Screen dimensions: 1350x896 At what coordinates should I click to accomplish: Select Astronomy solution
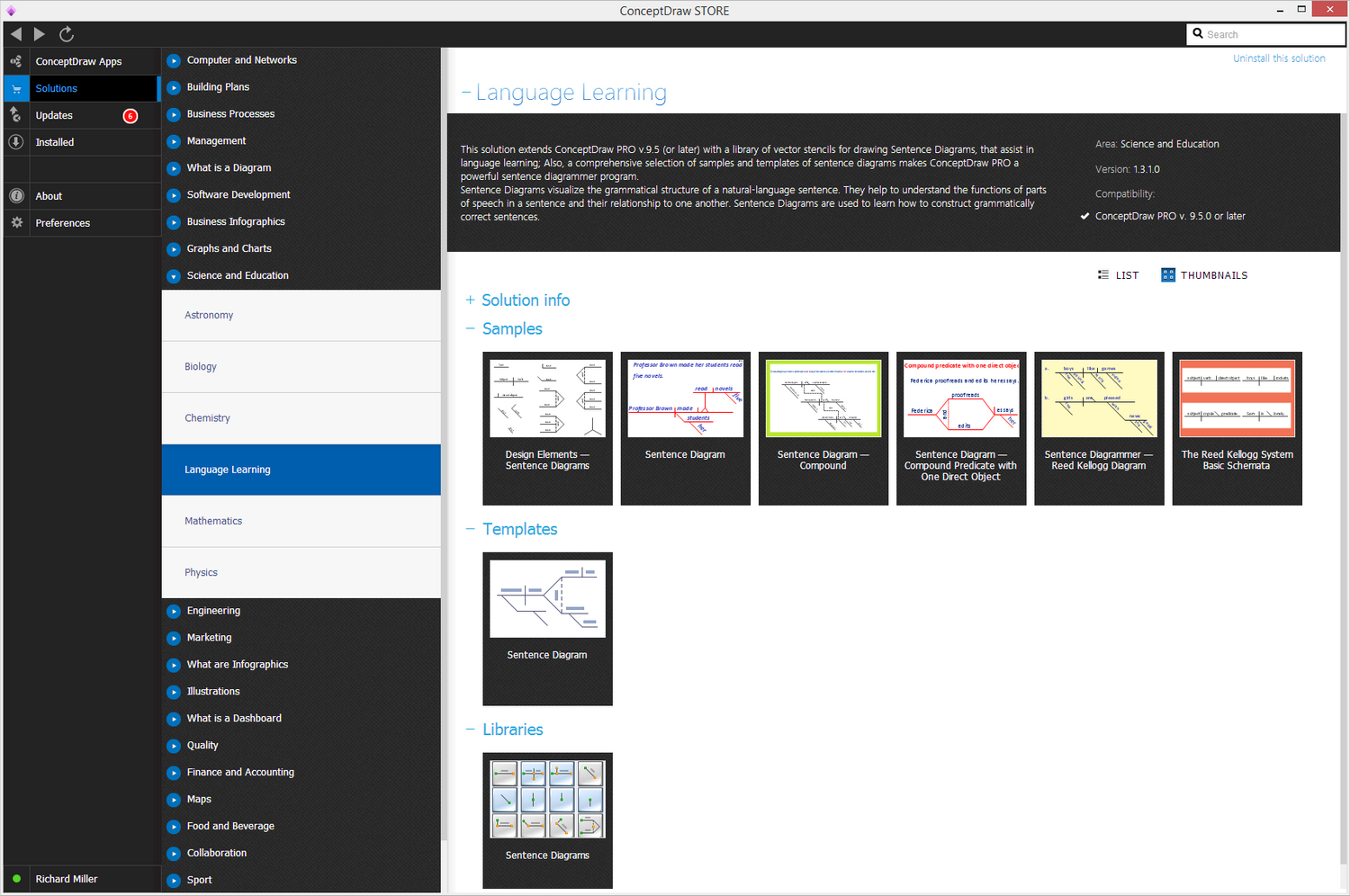point(301,316)
